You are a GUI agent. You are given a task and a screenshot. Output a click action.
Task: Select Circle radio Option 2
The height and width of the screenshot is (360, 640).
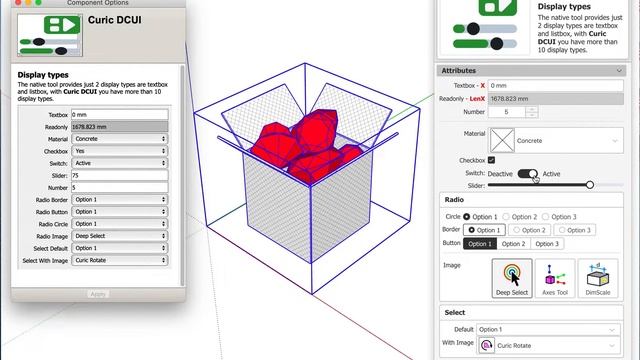pos(506,217)
